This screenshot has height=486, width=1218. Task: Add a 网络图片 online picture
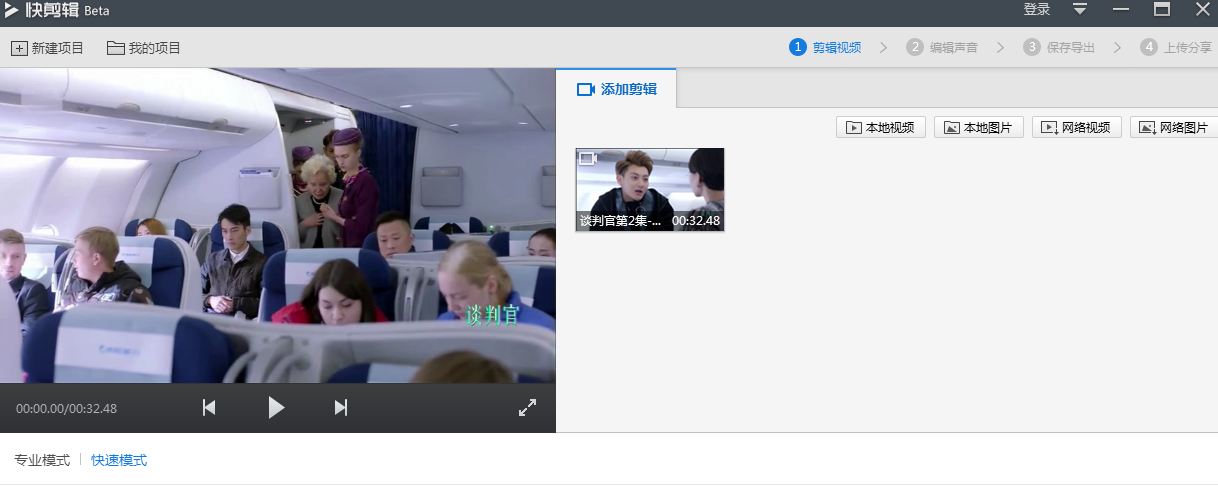point(1174,127)
